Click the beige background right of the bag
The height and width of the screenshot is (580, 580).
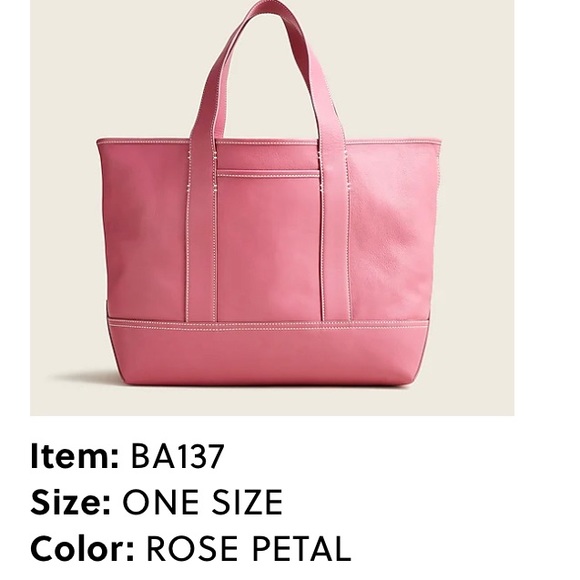point(478,222)
